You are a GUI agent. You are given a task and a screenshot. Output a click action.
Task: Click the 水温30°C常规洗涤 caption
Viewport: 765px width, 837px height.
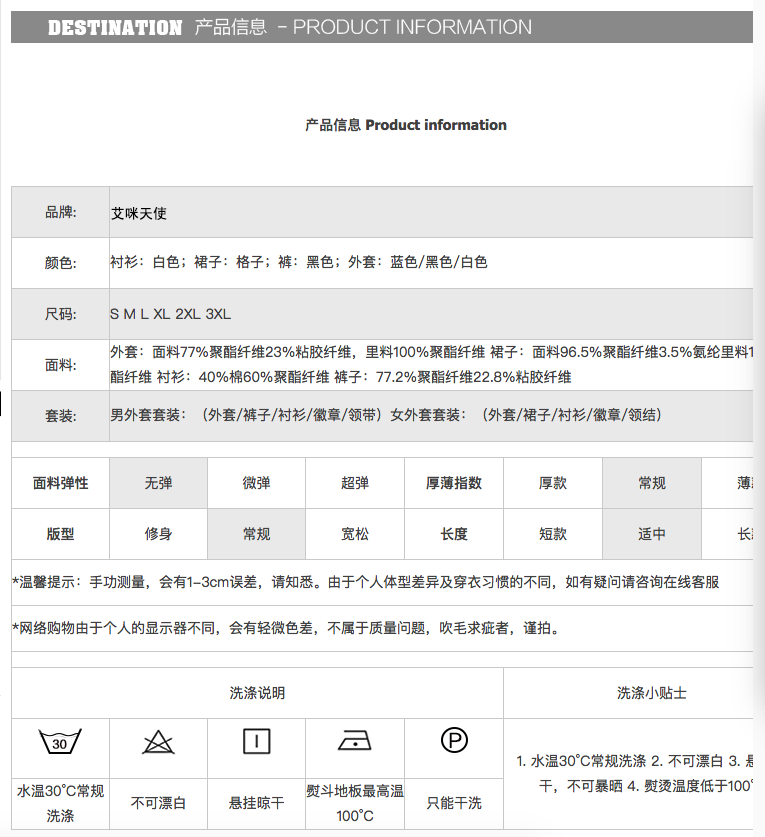click(60, 803)
